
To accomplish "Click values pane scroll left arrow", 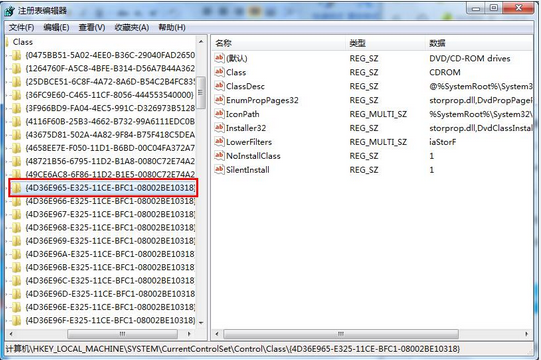I will tap(217, 334).
